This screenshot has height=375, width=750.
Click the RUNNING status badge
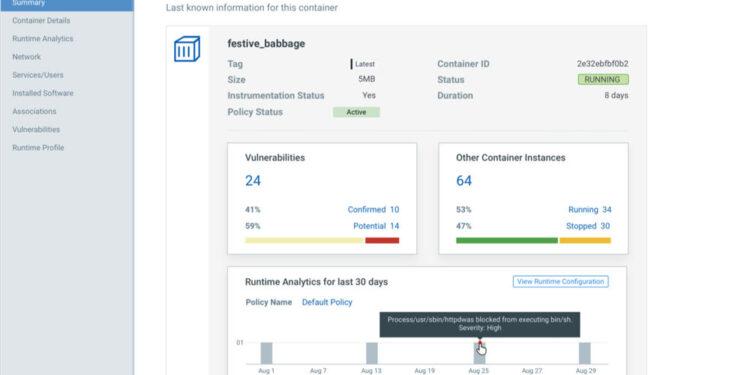coord(603,79)
